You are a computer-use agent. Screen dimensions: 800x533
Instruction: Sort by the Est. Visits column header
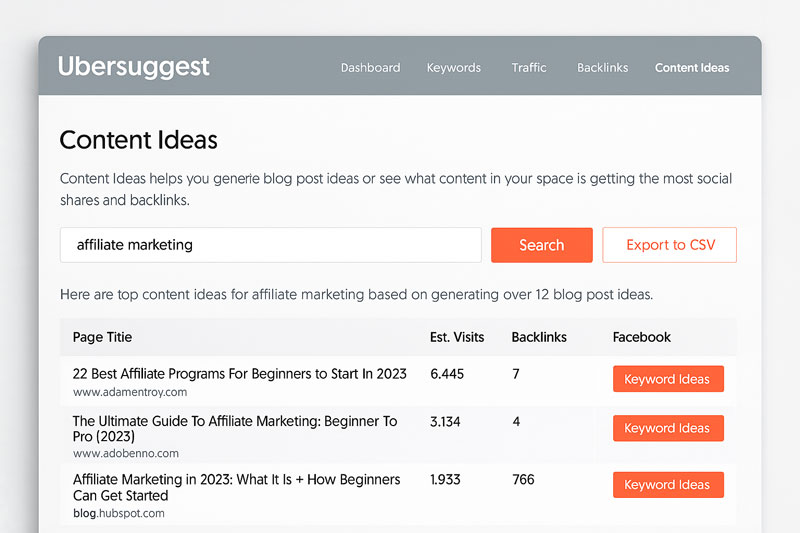coord(457,337)
